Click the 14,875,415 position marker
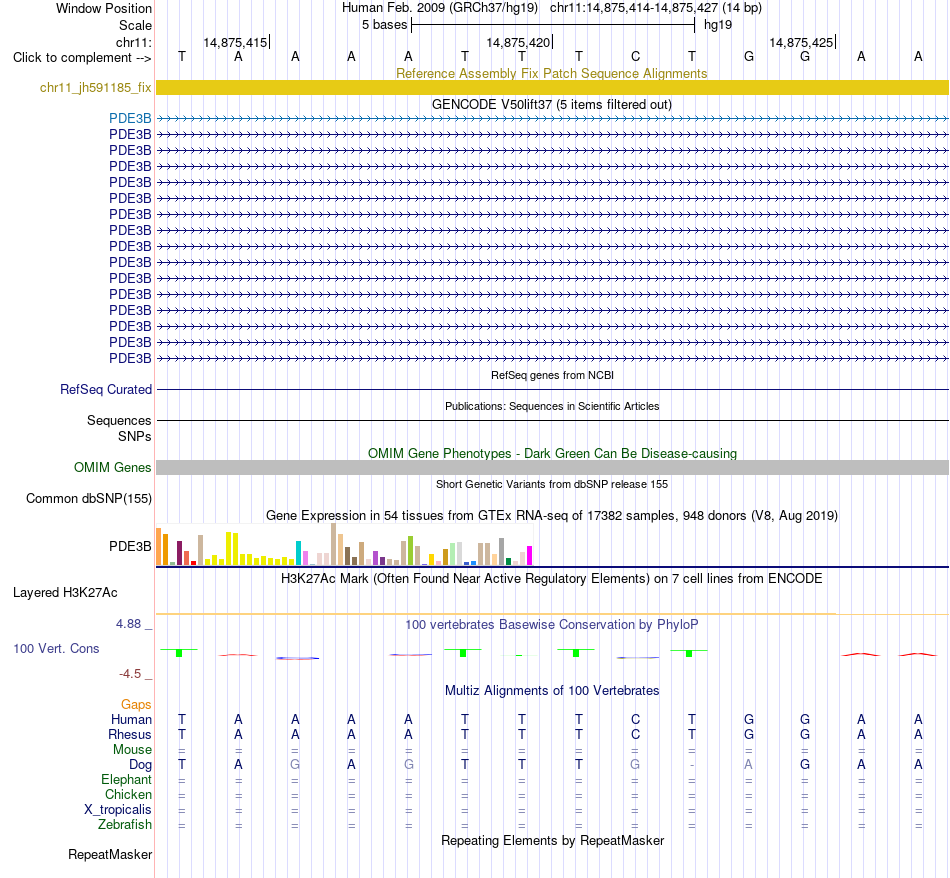Viewport: 950px width, 878px height. (x=235, y=42)
